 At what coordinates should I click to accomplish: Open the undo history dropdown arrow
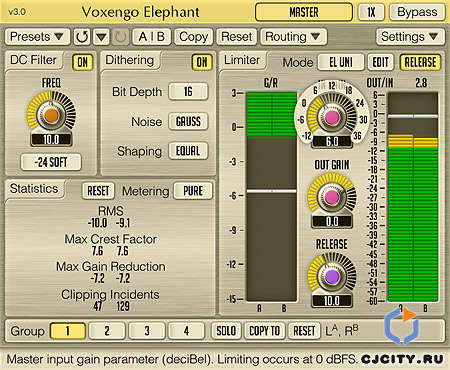[x=101, y=37]
